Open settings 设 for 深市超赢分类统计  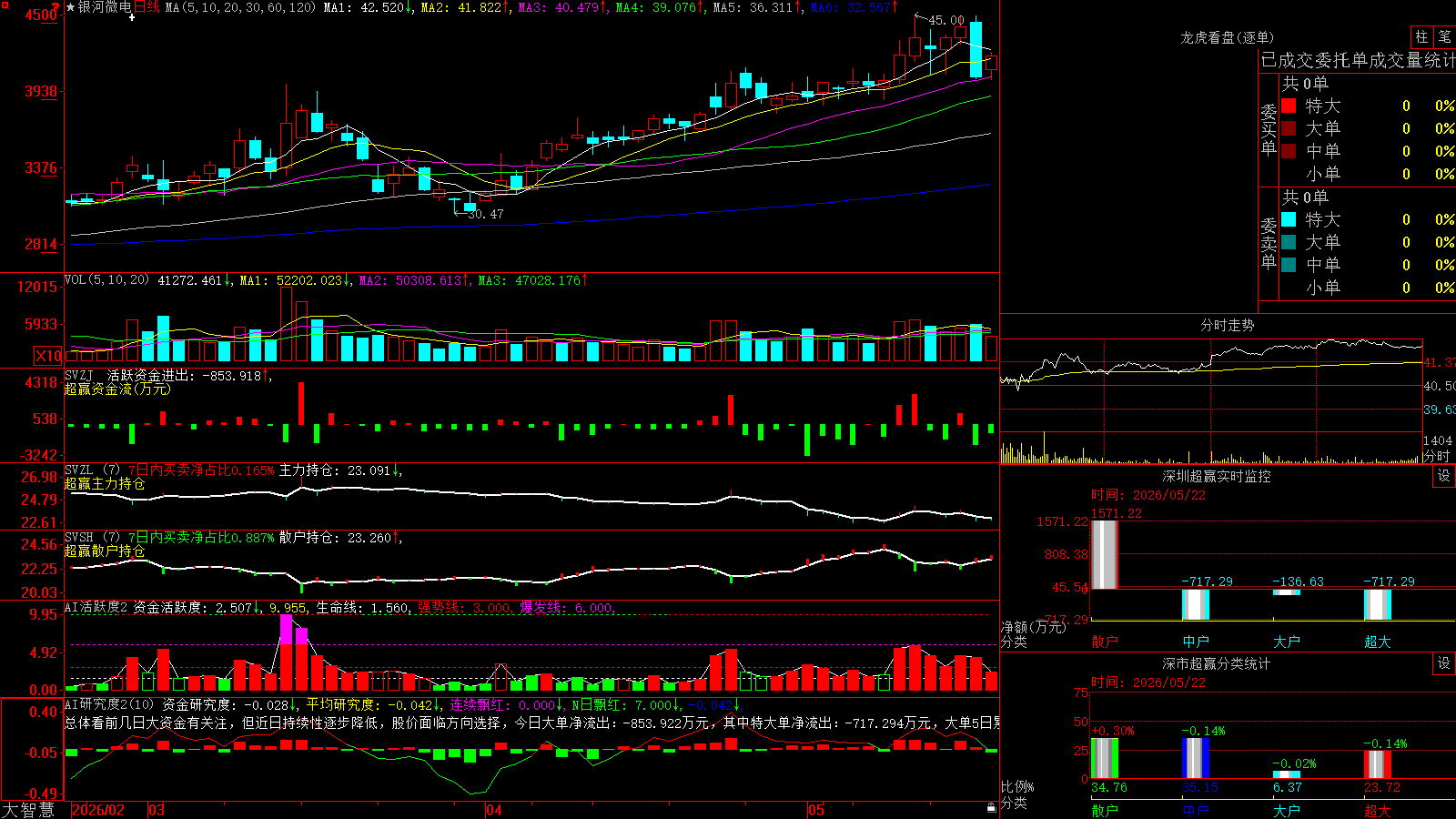pyautogui.click(x=1444, y=663)
